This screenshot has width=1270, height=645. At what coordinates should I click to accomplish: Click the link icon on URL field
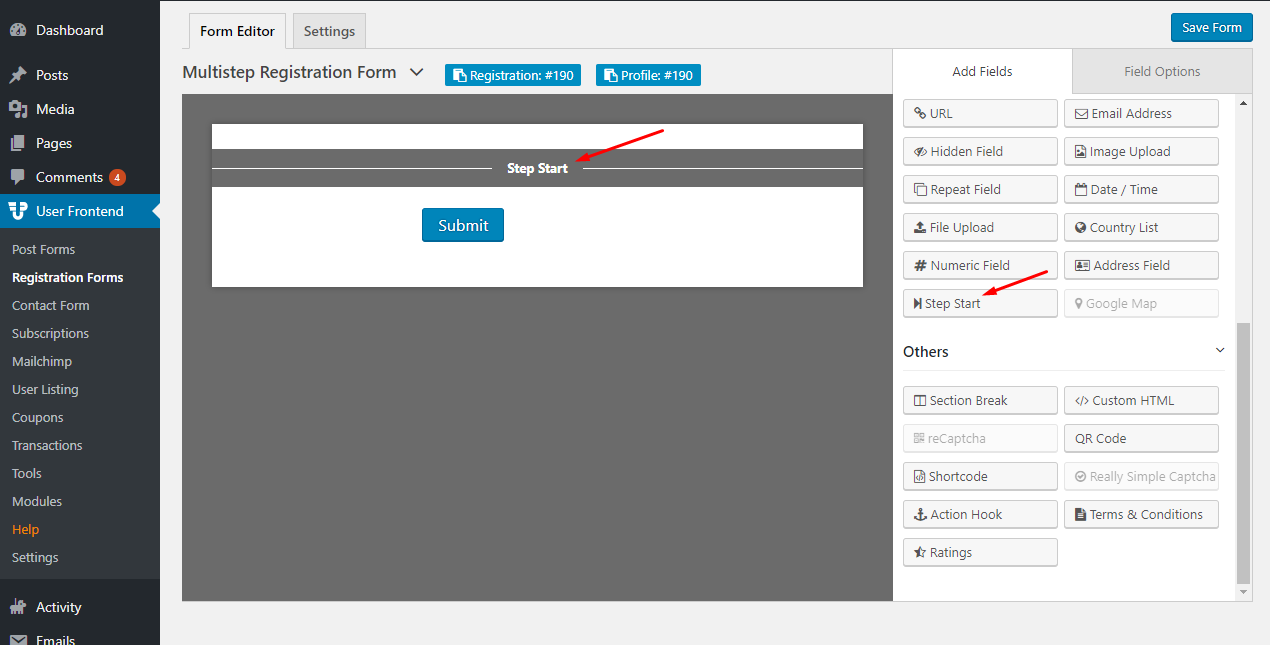[920, 114]
